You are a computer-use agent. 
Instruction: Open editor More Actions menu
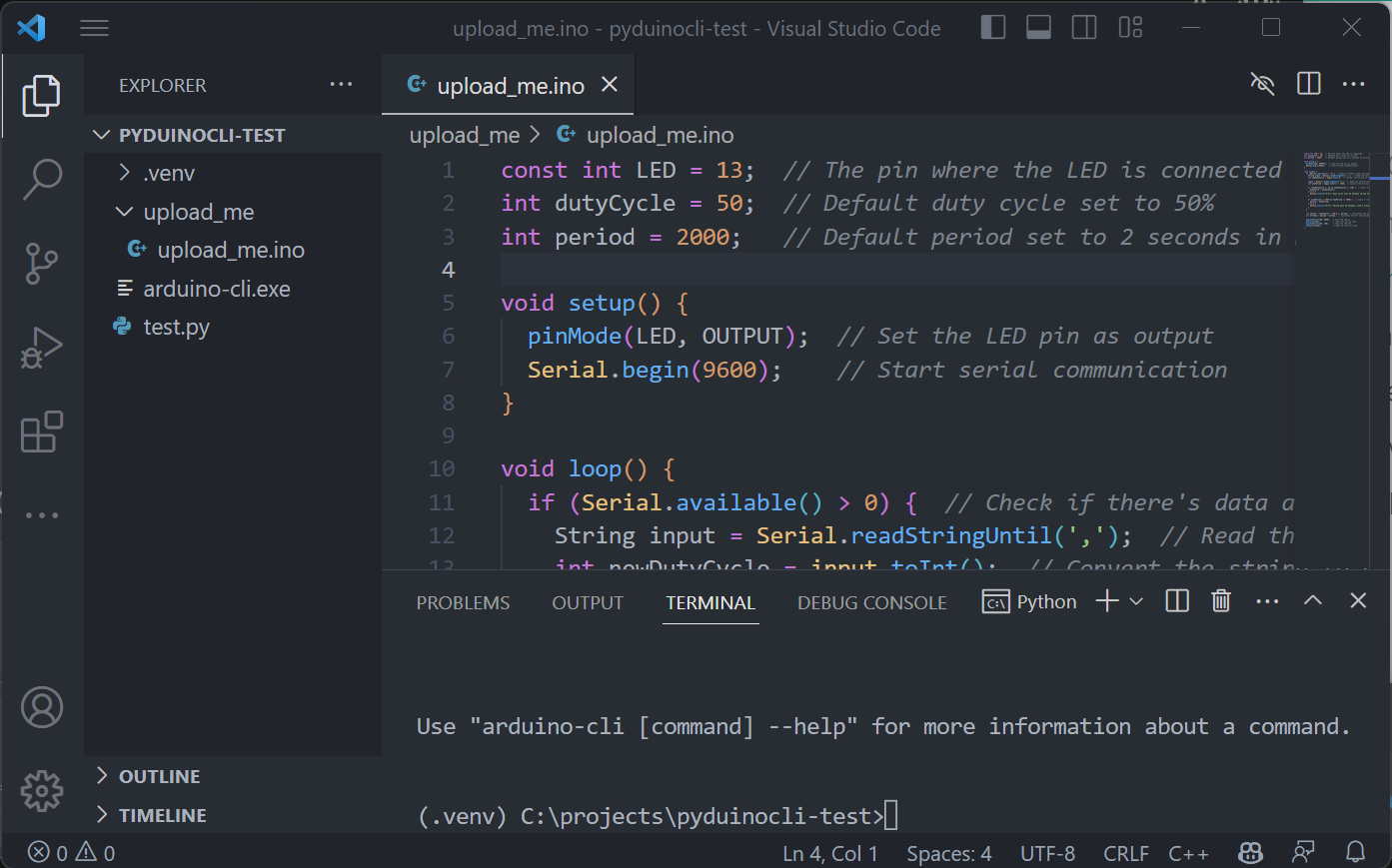tap(1354, 84)
